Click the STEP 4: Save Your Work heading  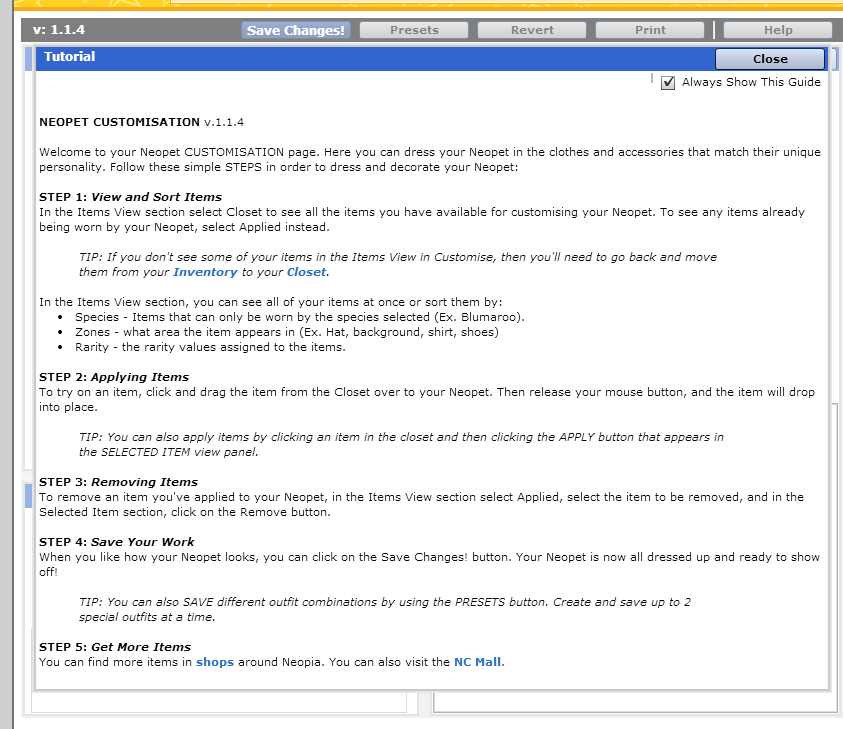pos(117,542)
